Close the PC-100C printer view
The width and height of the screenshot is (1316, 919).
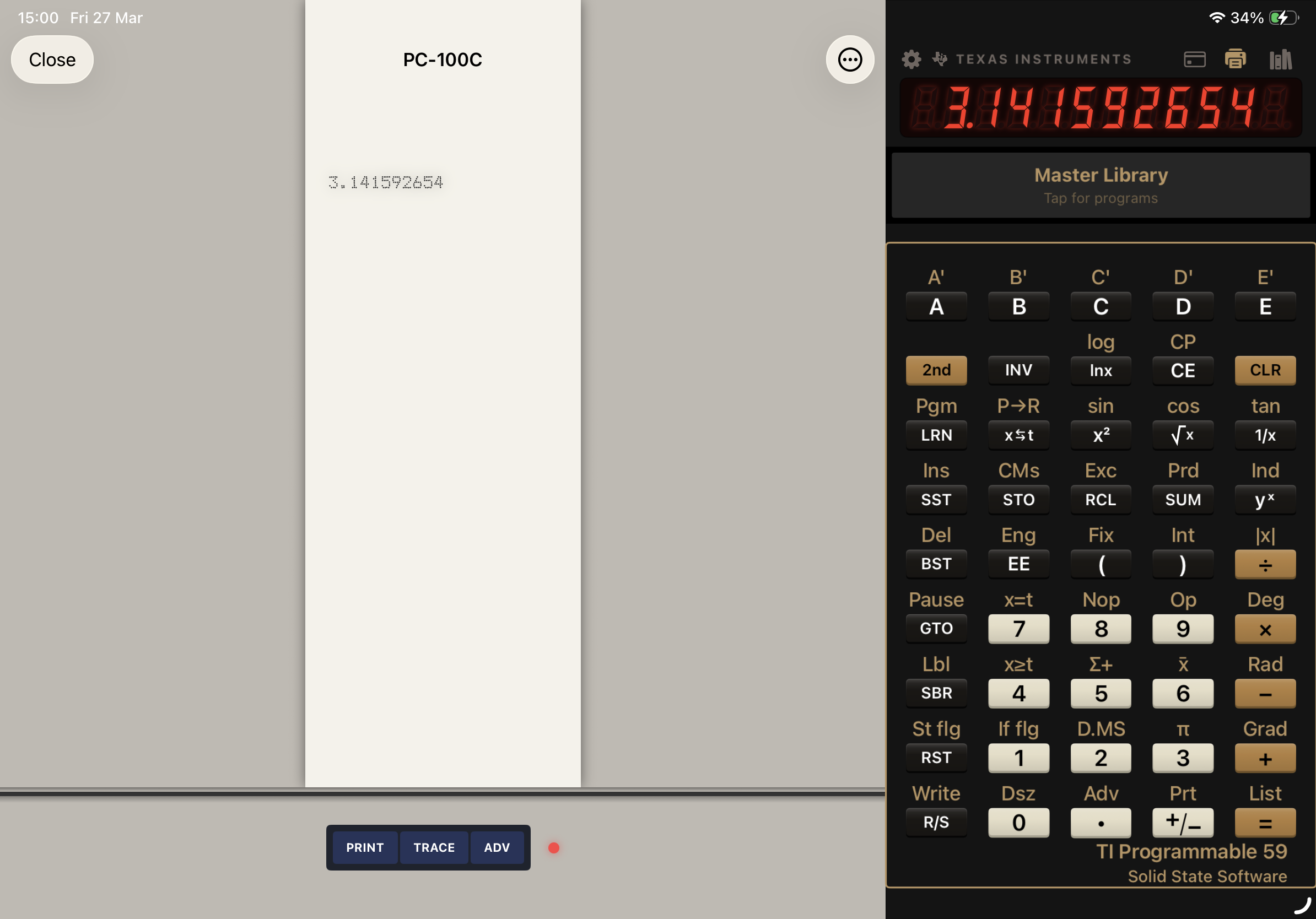[x=52, y=60]
